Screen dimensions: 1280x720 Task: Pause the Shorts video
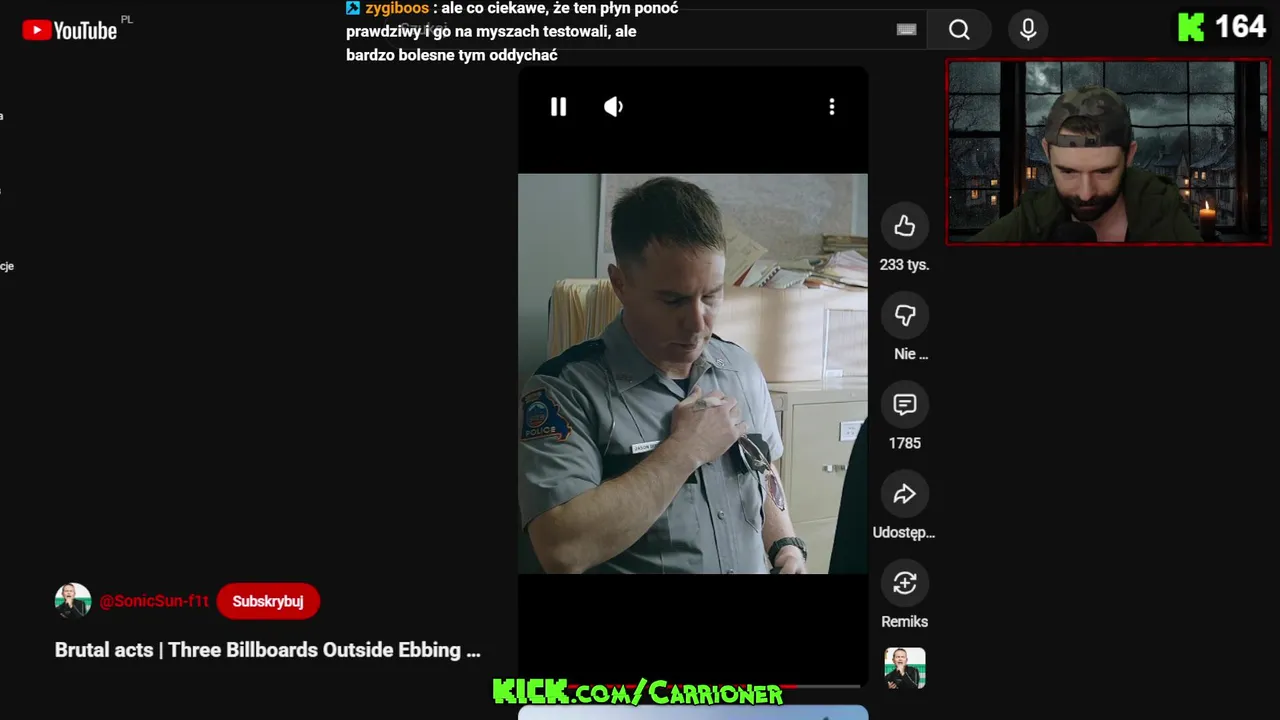pos(558,107)
